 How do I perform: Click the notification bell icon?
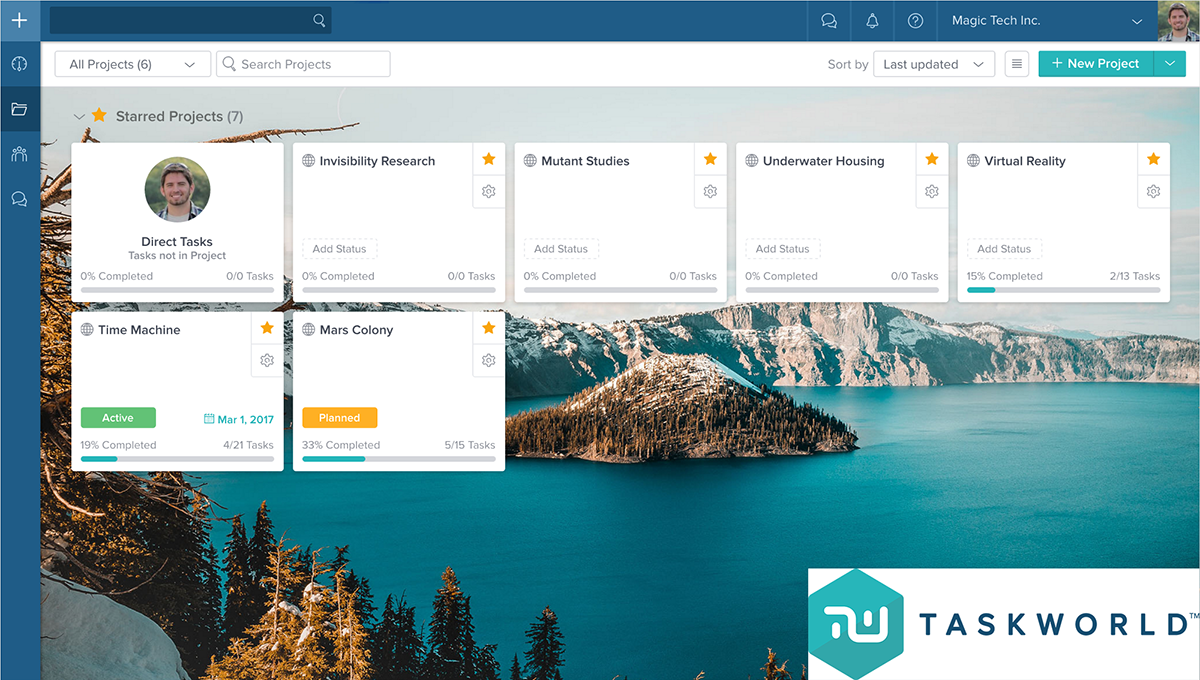point(872,21)
